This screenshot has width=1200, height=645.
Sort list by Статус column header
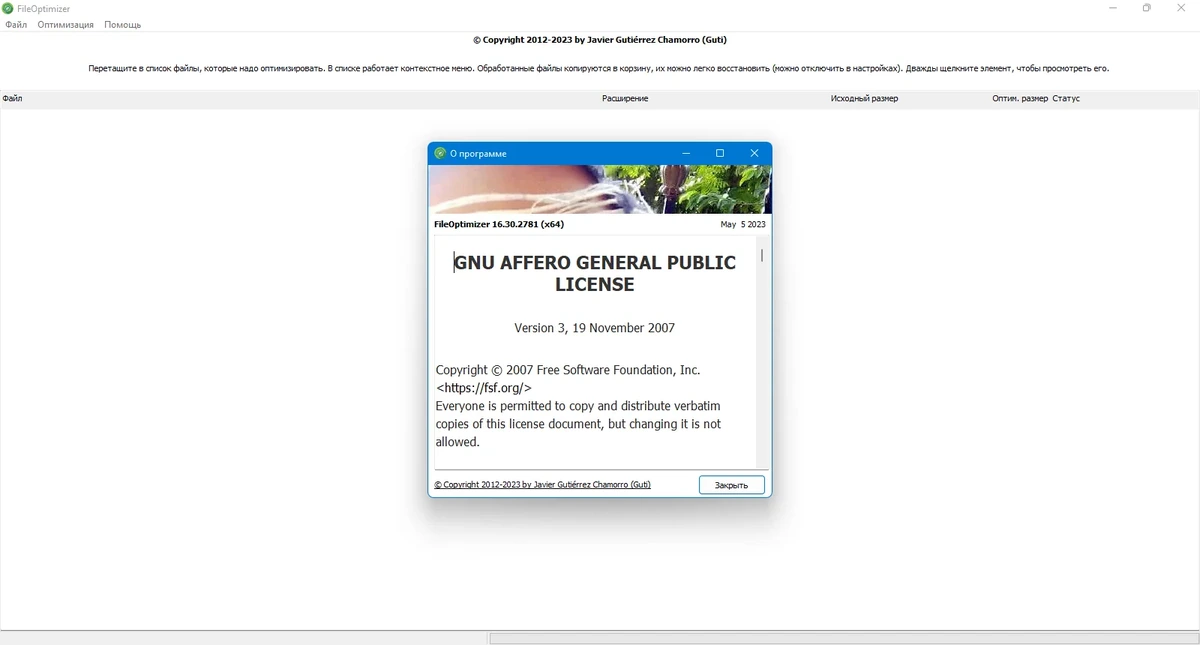[x=1066, y=98]
